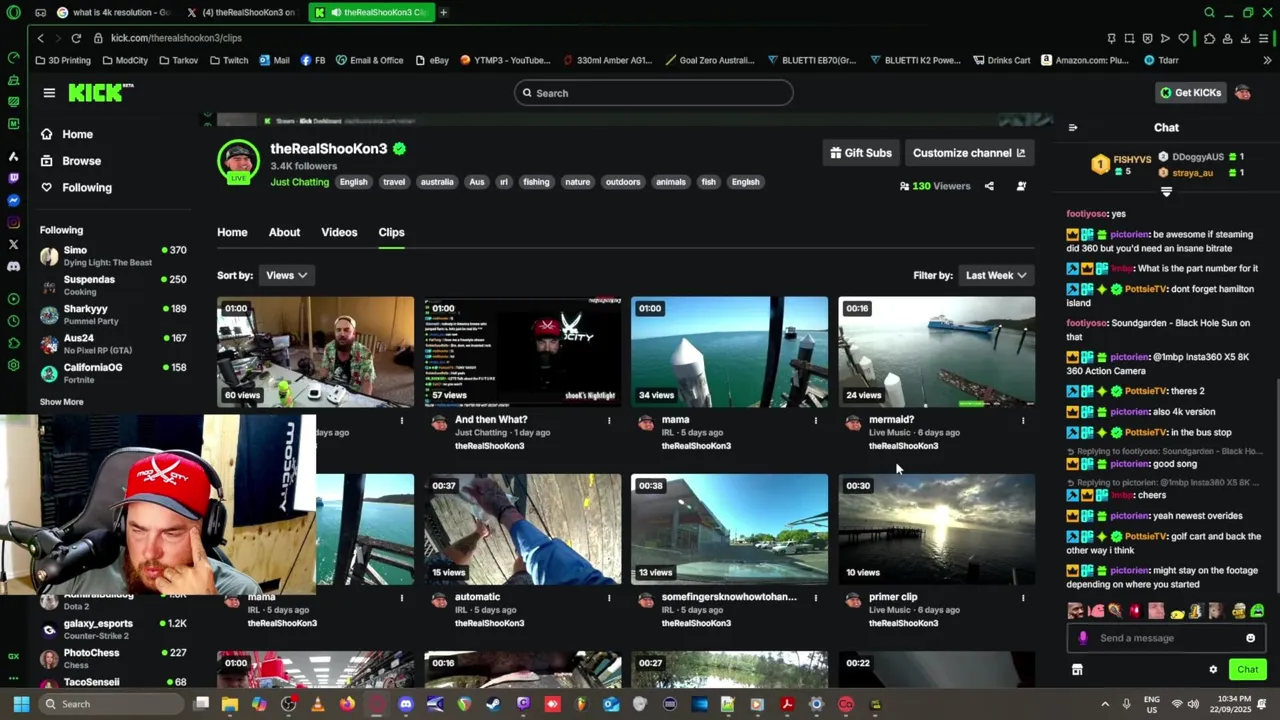Open the 60 views clip thumbnail
The height and width of the screenshot is (720, 1280).
[x=316, y=352]
